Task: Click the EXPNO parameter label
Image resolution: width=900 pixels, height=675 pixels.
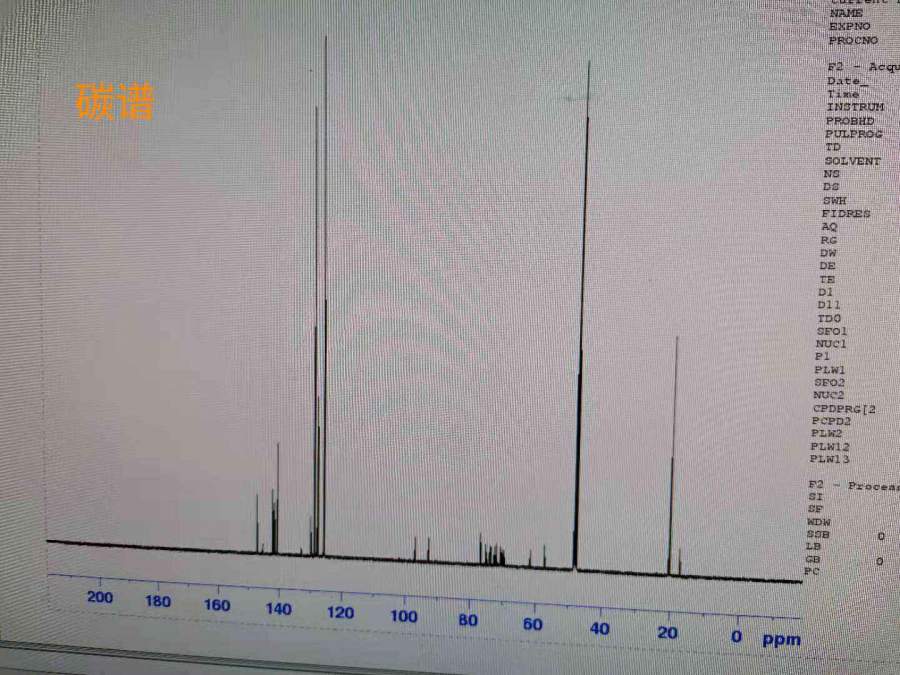Action: [849, 27]
